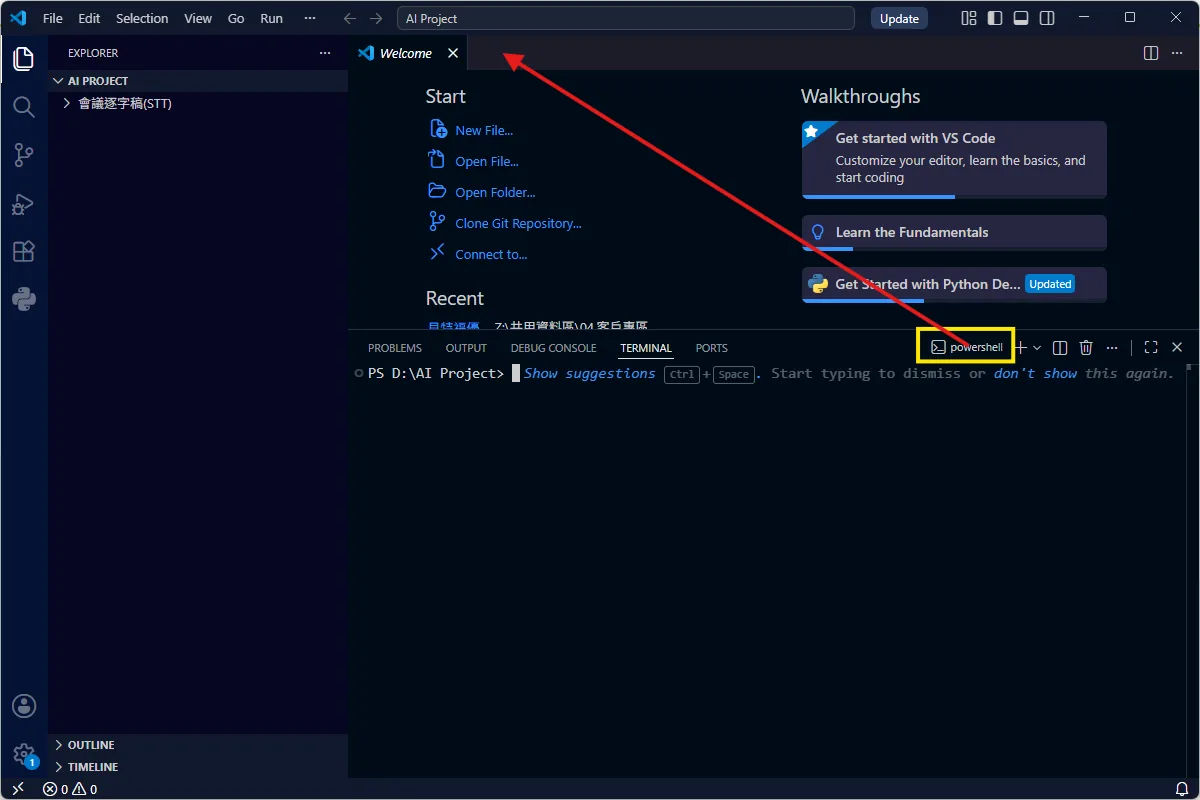
Task: Open the Edit menu
Action: [x=89, y=18]
